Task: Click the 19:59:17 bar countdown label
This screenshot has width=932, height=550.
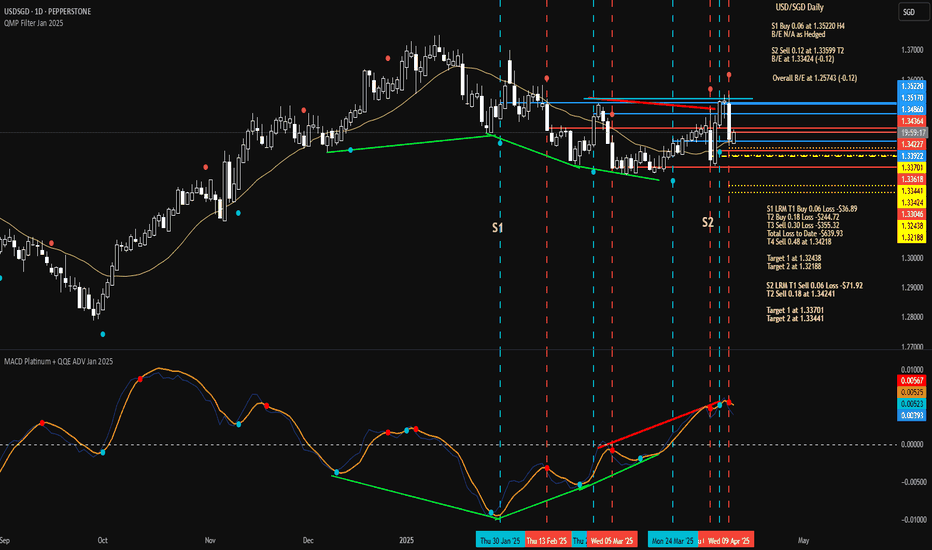Action: (x=912, y=133)
